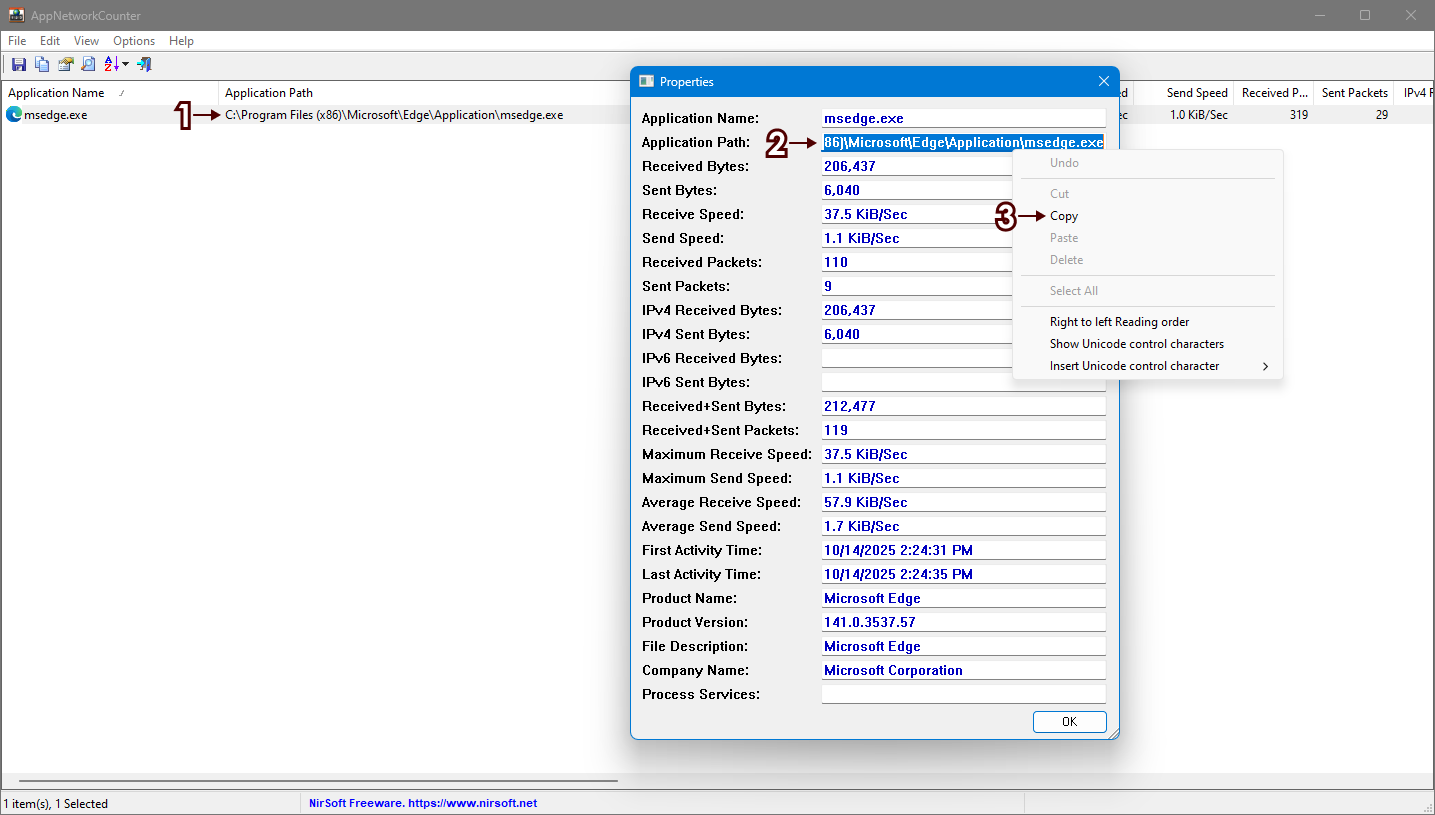Click the Exit door toolbar icon
1435x815 pixels.
tap(144, 64)
